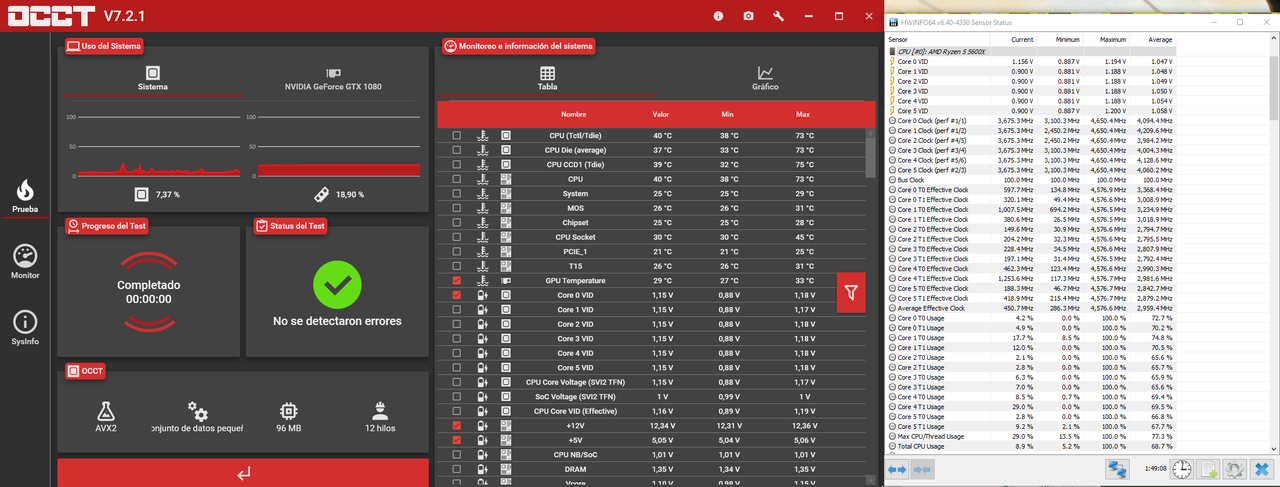Click CPU NB/SoC sensor name
The image size is (1280, 487).
coord(573,454)
